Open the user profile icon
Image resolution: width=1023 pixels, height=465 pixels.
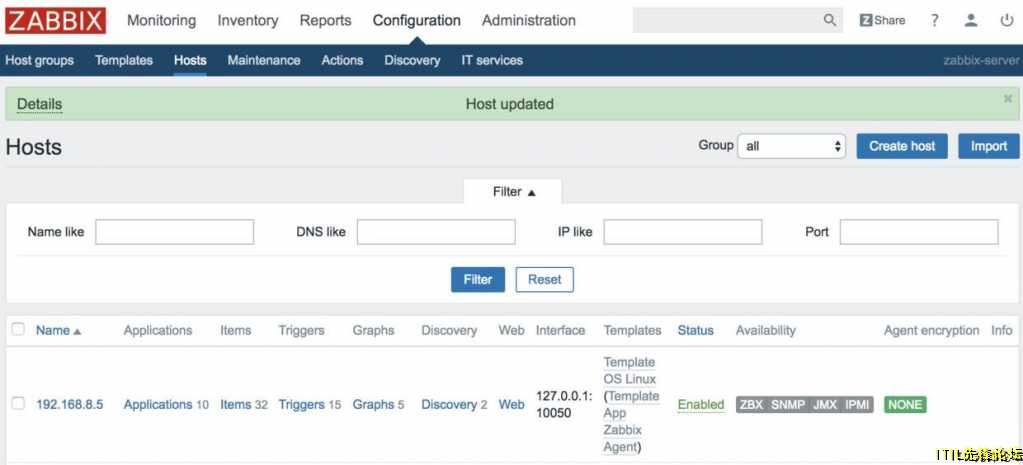pos(971,20)
